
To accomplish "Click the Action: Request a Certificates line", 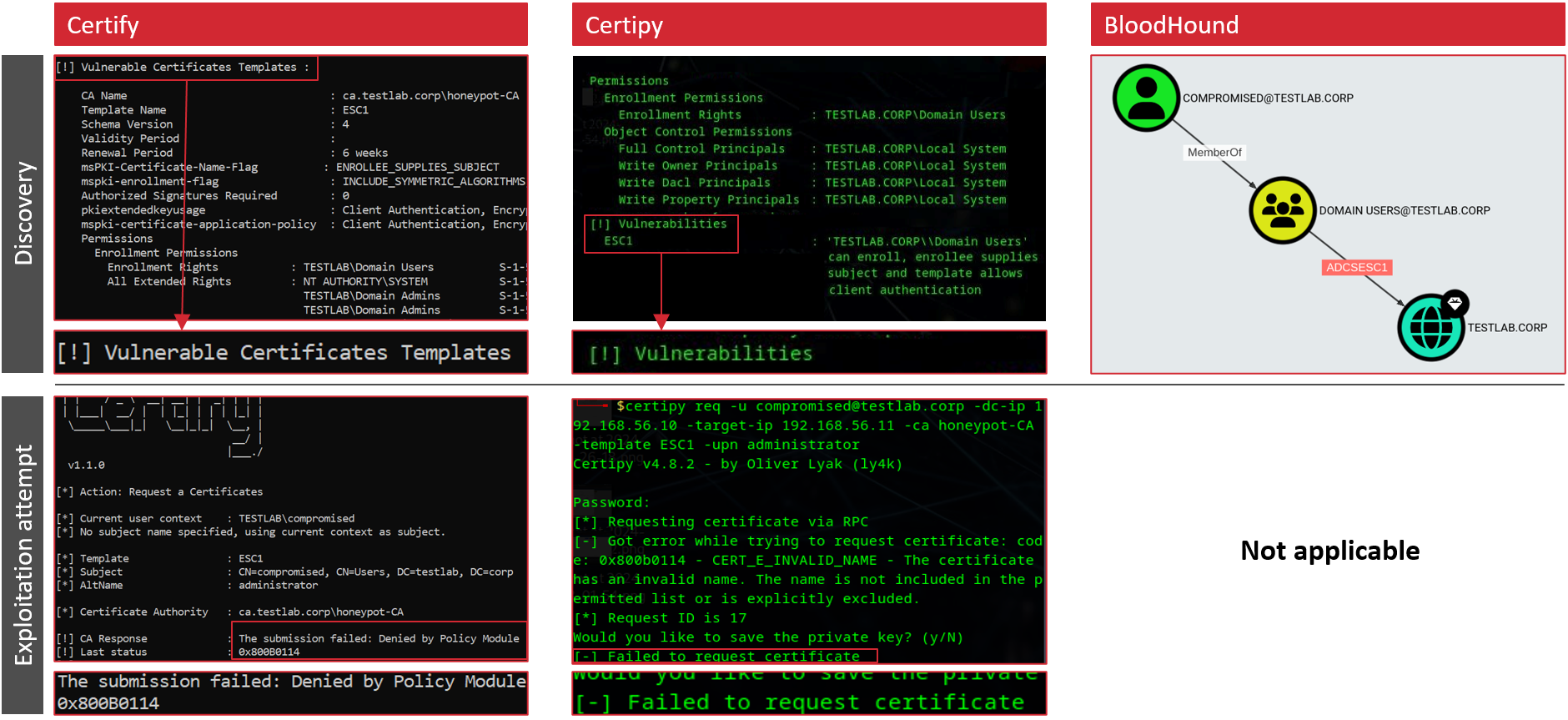I will 159,492.
